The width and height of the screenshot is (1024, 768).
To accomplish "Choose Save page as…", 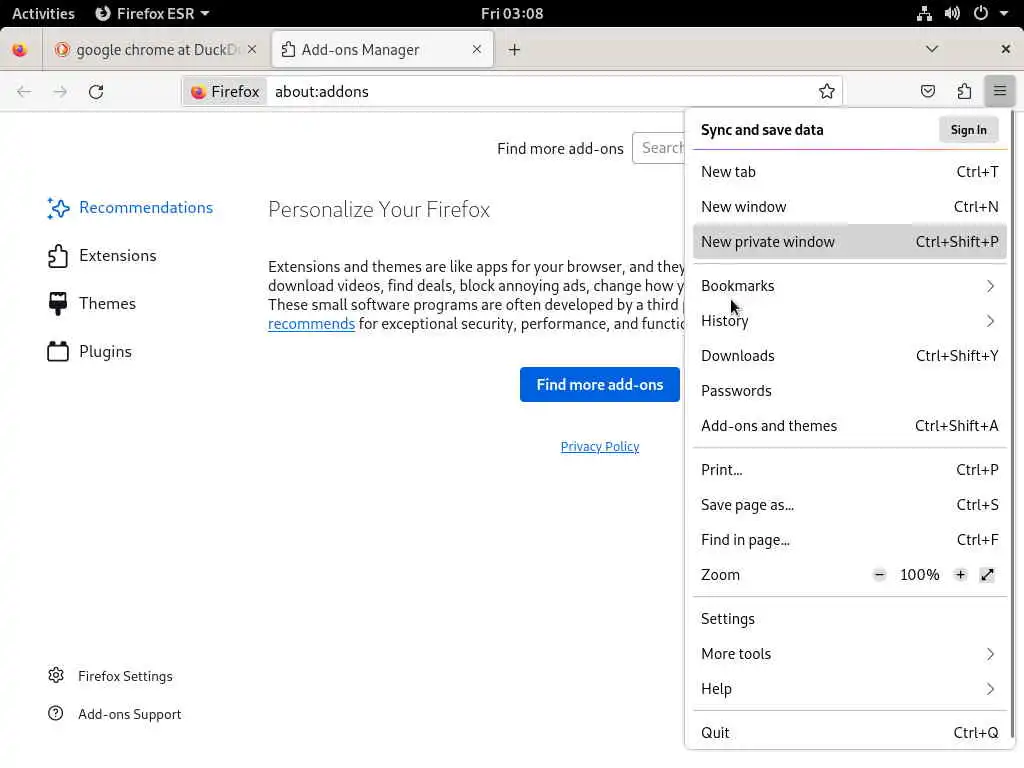I will click(x=850, y=505).
